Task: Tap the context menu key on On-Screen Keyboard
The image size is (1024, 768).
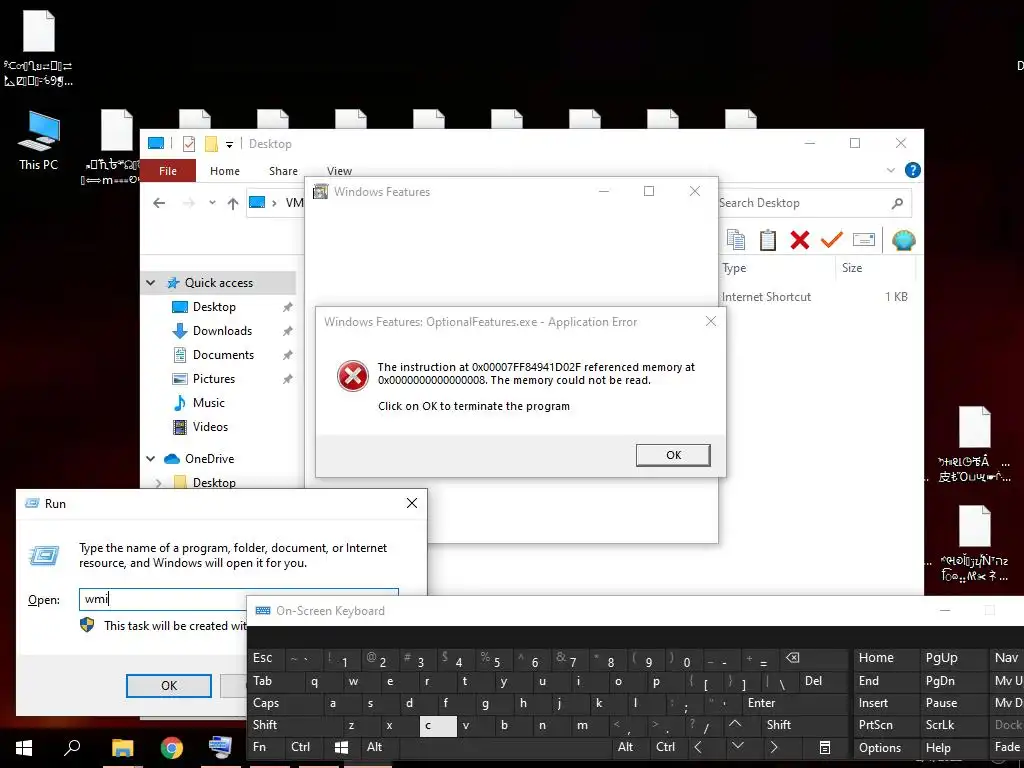Action: (825, 747)
